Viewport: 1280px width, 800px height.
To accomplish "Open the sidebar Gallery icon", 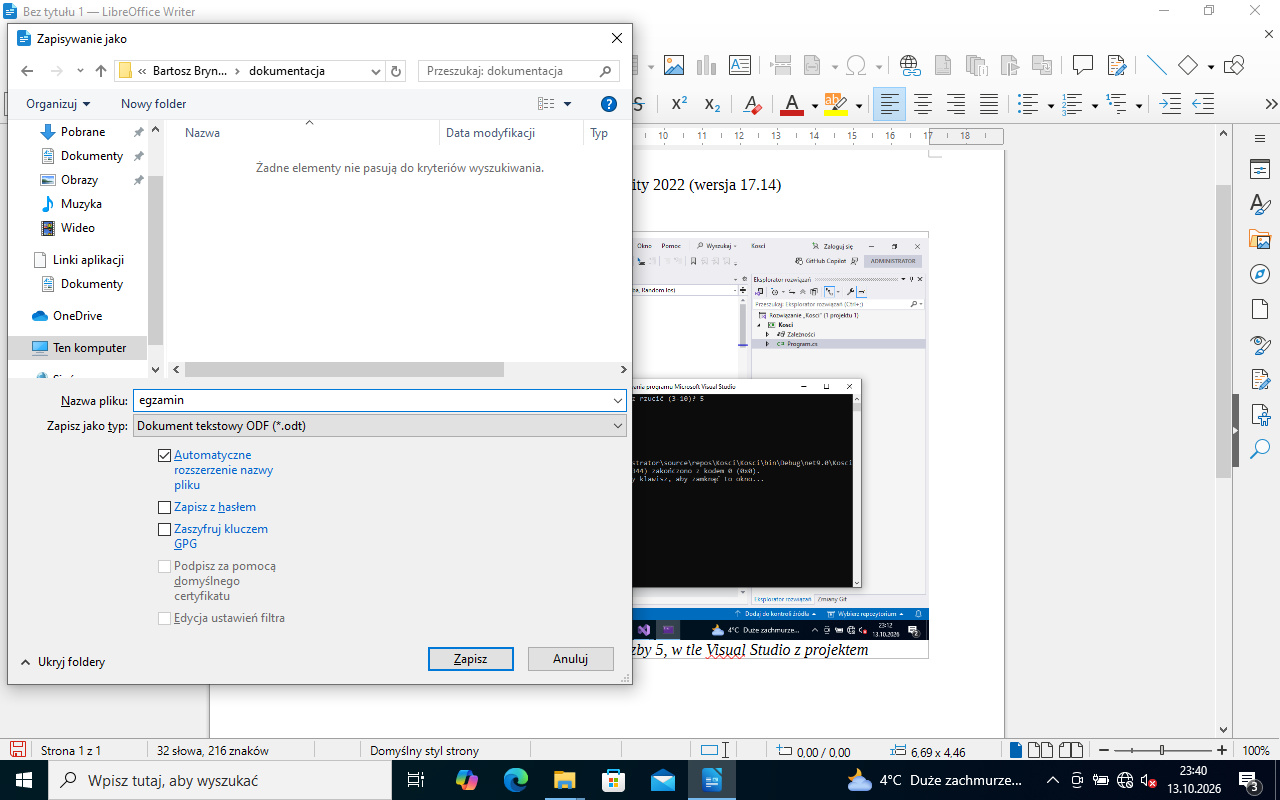I will (x=1260, y=239).
